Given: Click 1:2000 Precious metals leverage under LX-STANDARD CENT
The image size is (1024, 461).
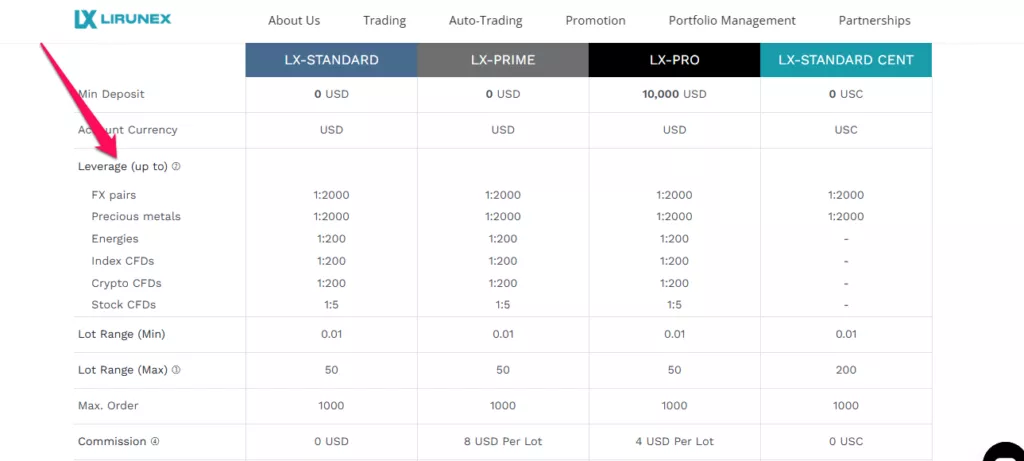Looking at the screenshot, I should [846, 217].
